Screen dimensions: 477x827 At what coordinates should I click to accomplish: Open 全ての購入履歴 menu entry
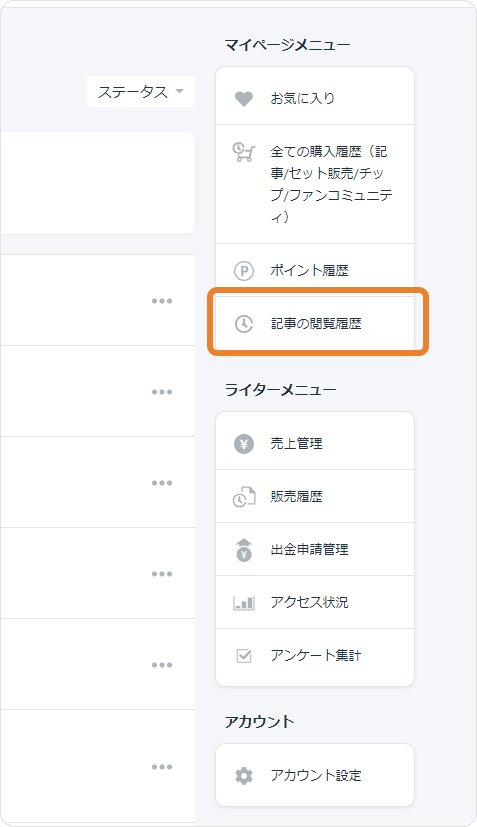(315, 184)
